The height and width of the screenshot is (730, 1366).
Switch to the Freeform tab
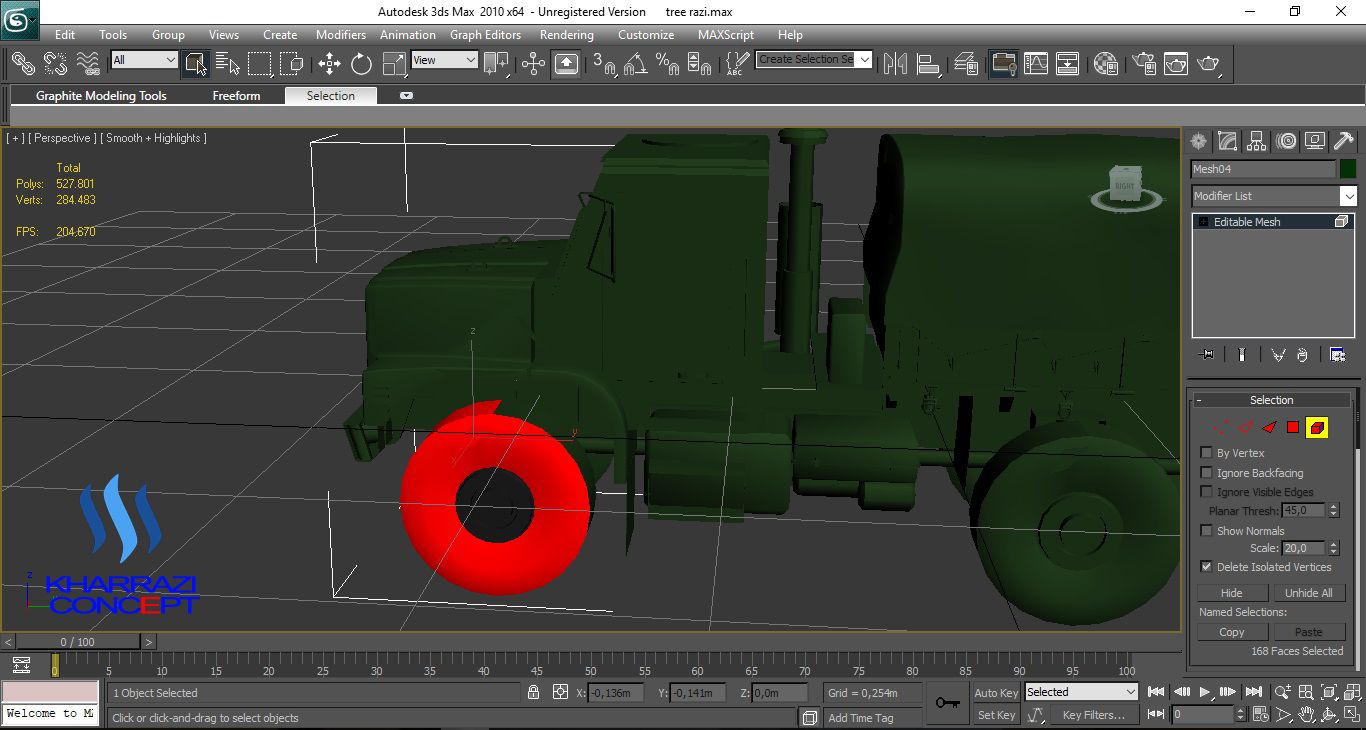[x=236, y=96]
